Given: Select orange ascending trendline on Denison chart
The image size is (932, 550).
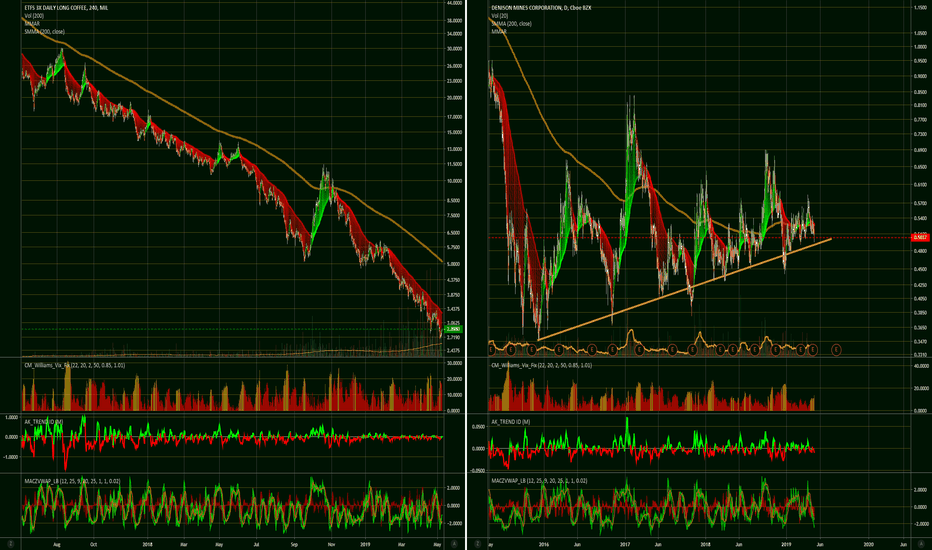Looking at the screenshot, I should 684,290.
